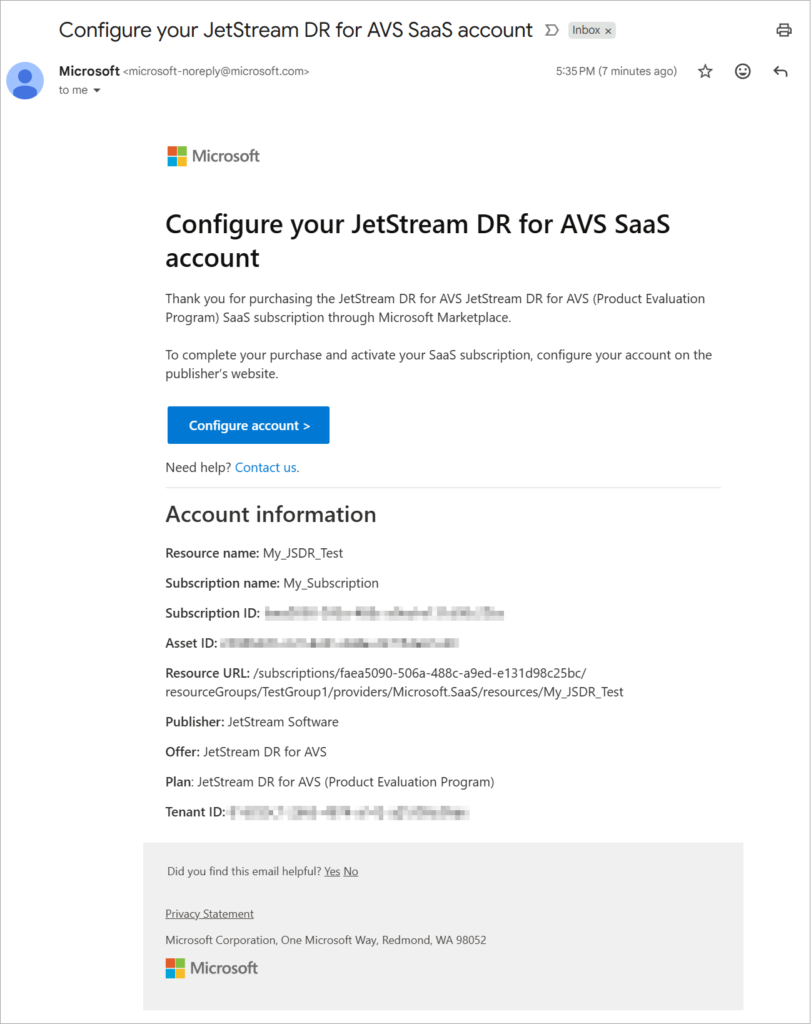Expand the 'to me' recipient details

(97, 91)
